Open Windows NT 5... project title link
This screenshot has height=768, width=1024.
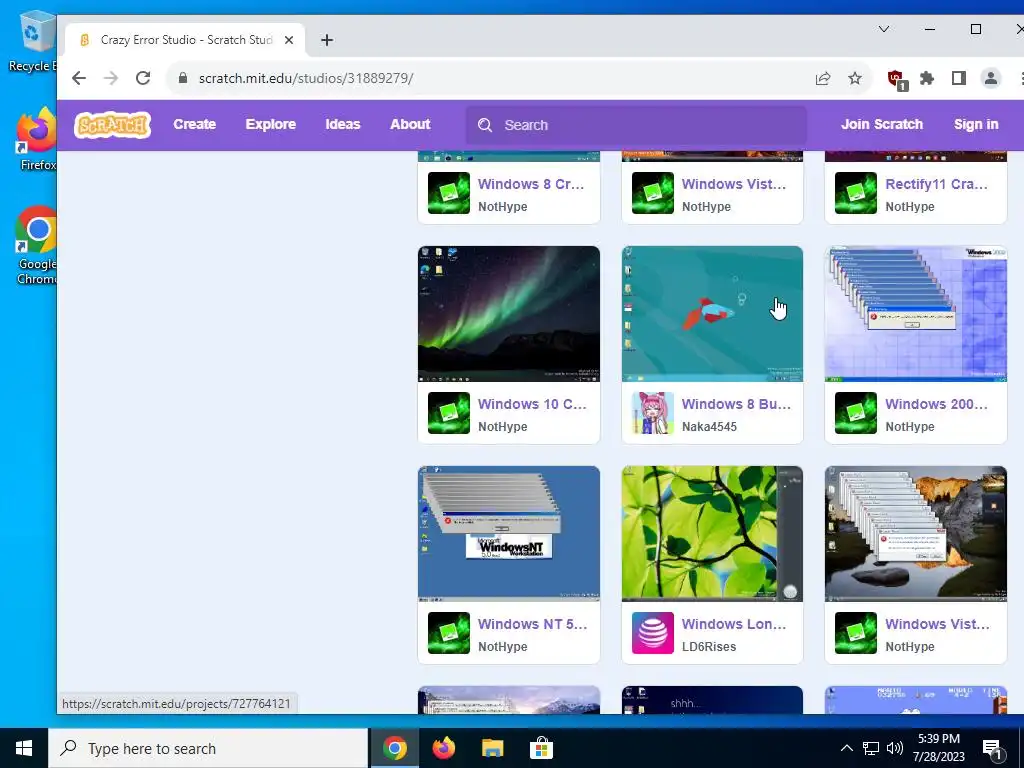[x=532, y=624]
